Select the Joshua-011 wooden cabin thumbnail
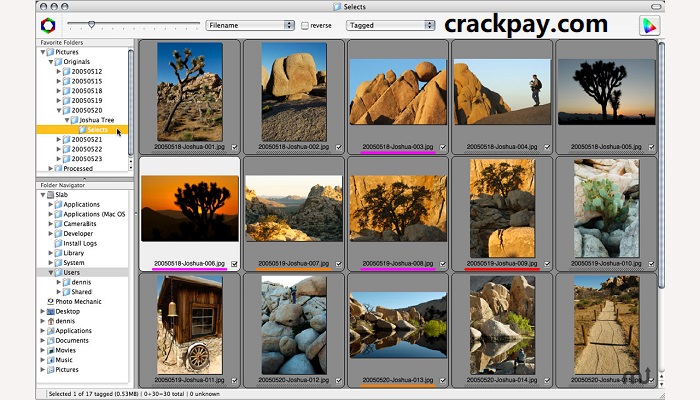 190,325
